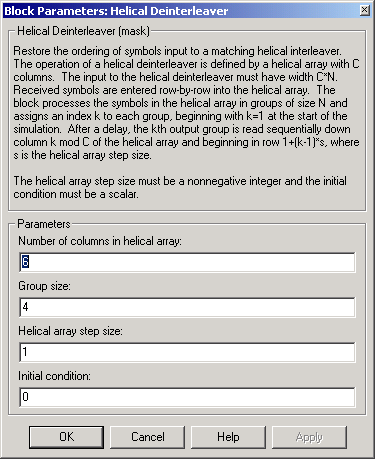Click the 'Initial condition:' label
375x459 pixels.
pos(54,376)
